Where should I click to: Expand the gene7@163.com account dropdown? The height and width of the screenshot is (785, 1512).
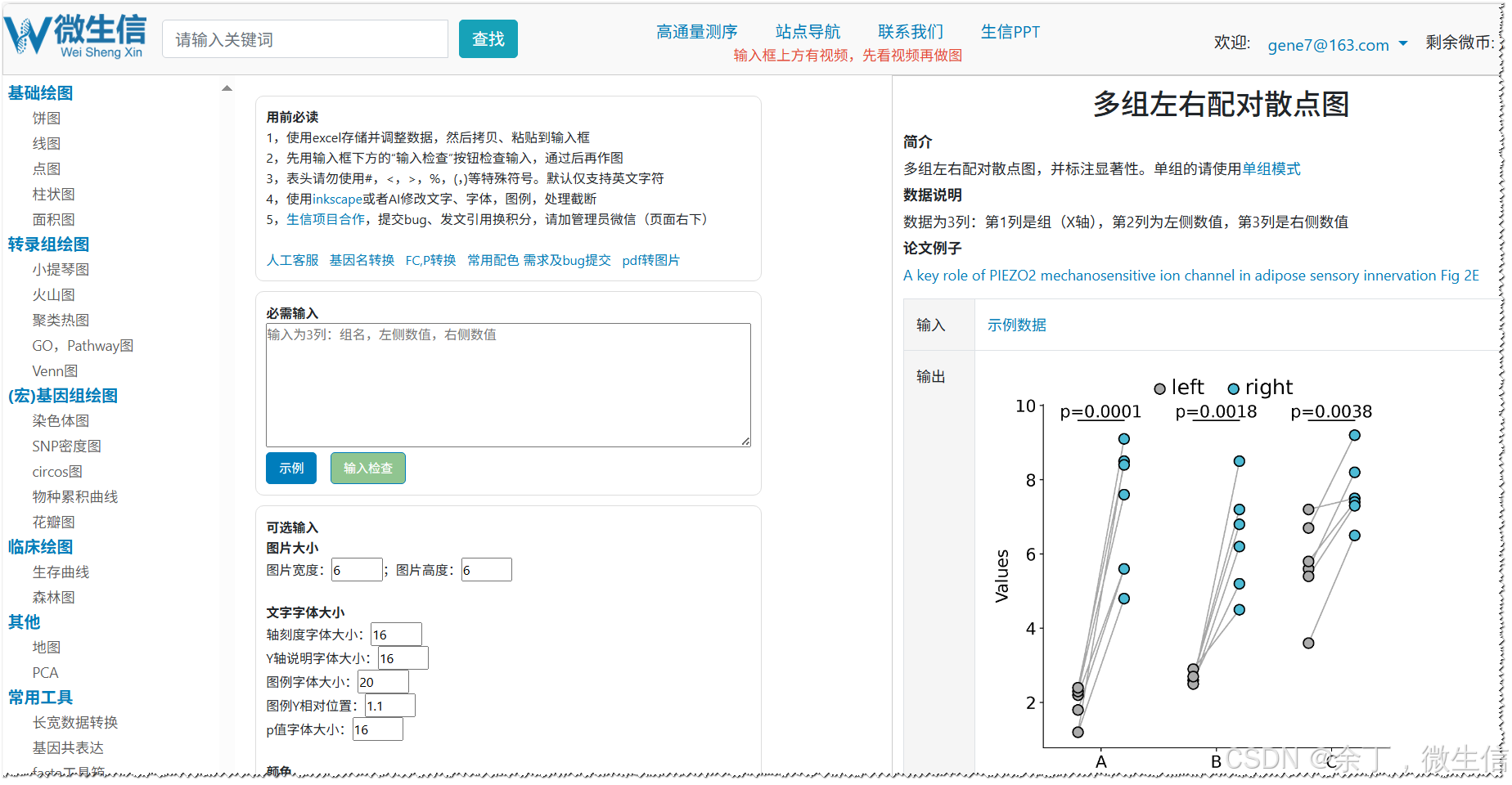tap(1337, 45)
